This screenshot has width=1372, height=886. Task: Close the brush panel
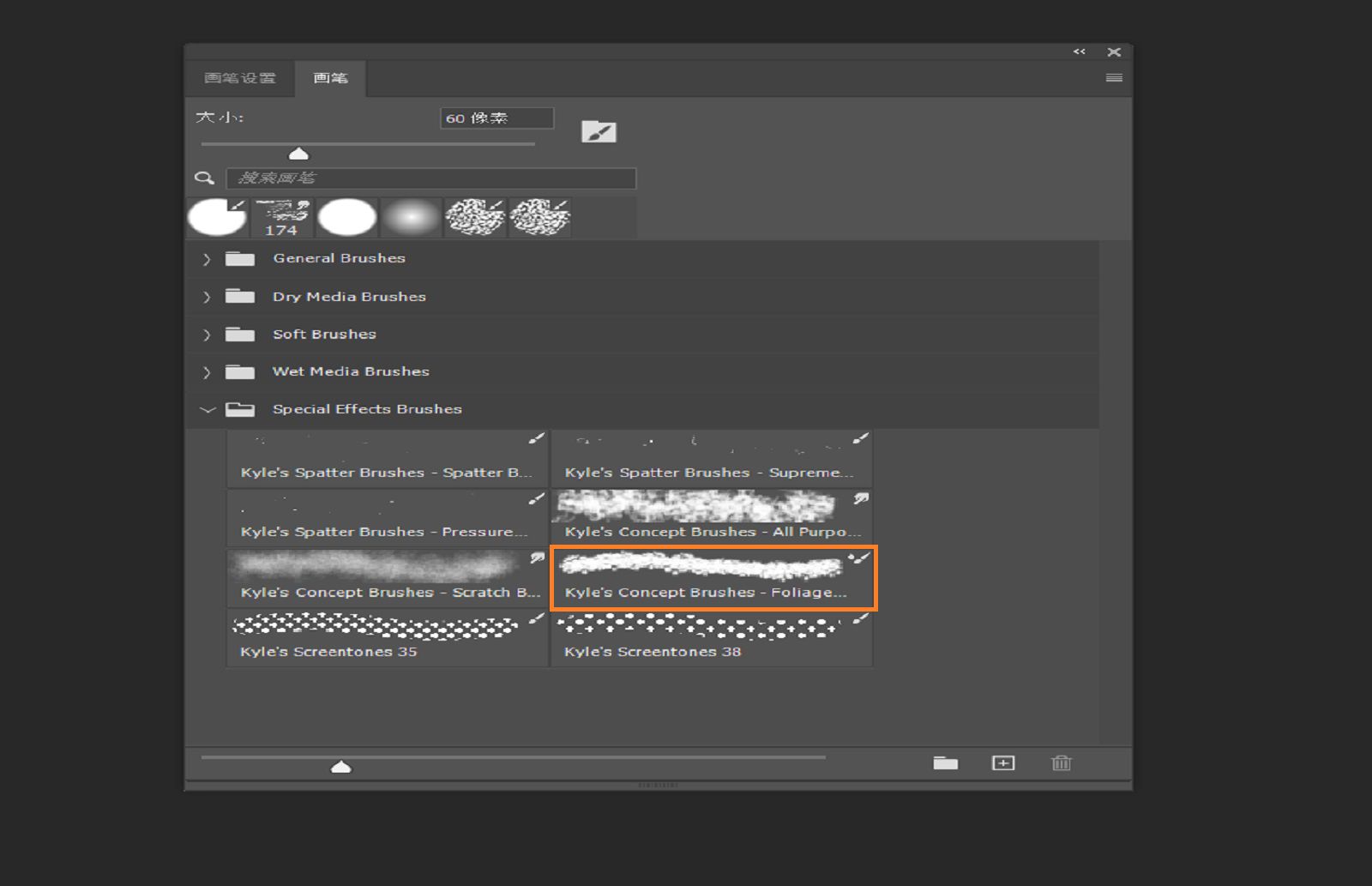pos(1114,52)
